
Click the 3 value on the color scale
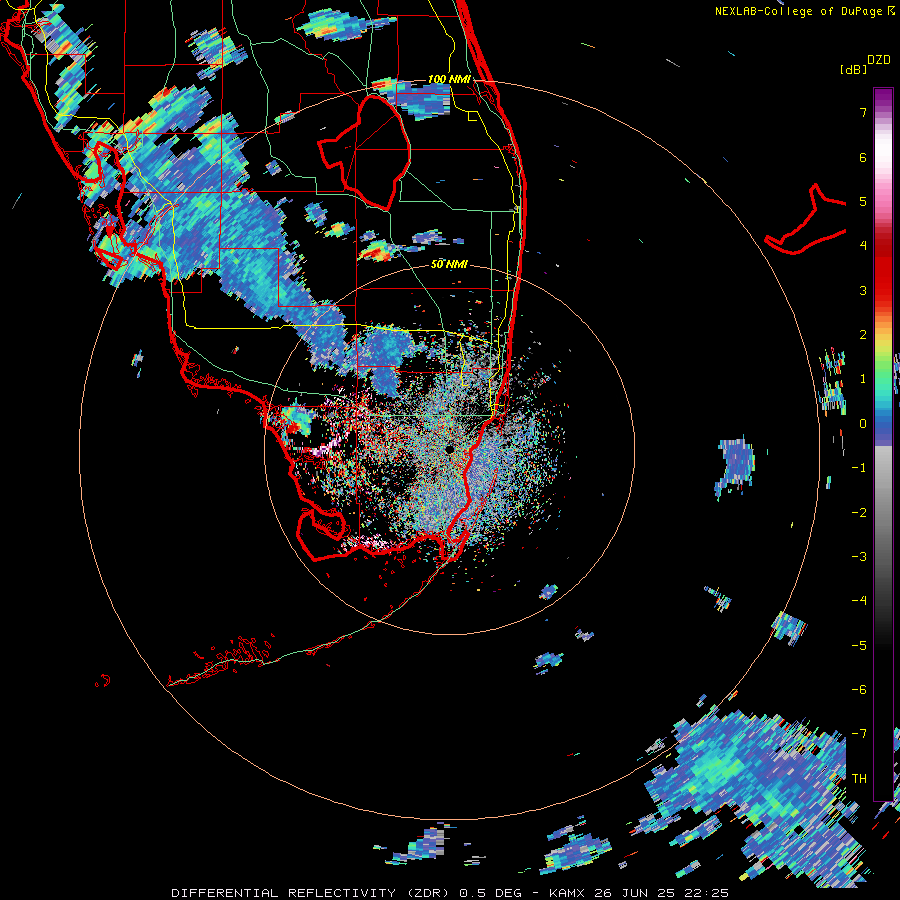click(863, 290)
